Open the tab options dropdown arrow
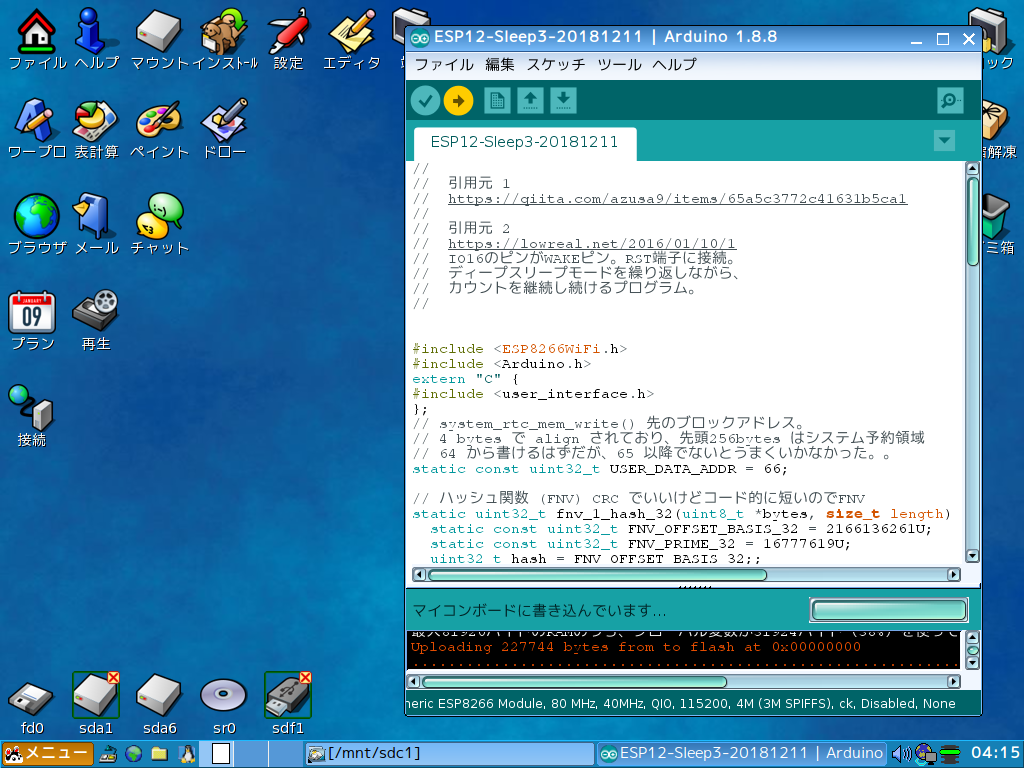This screenshot has width=1024, height=768. (944, 140)
